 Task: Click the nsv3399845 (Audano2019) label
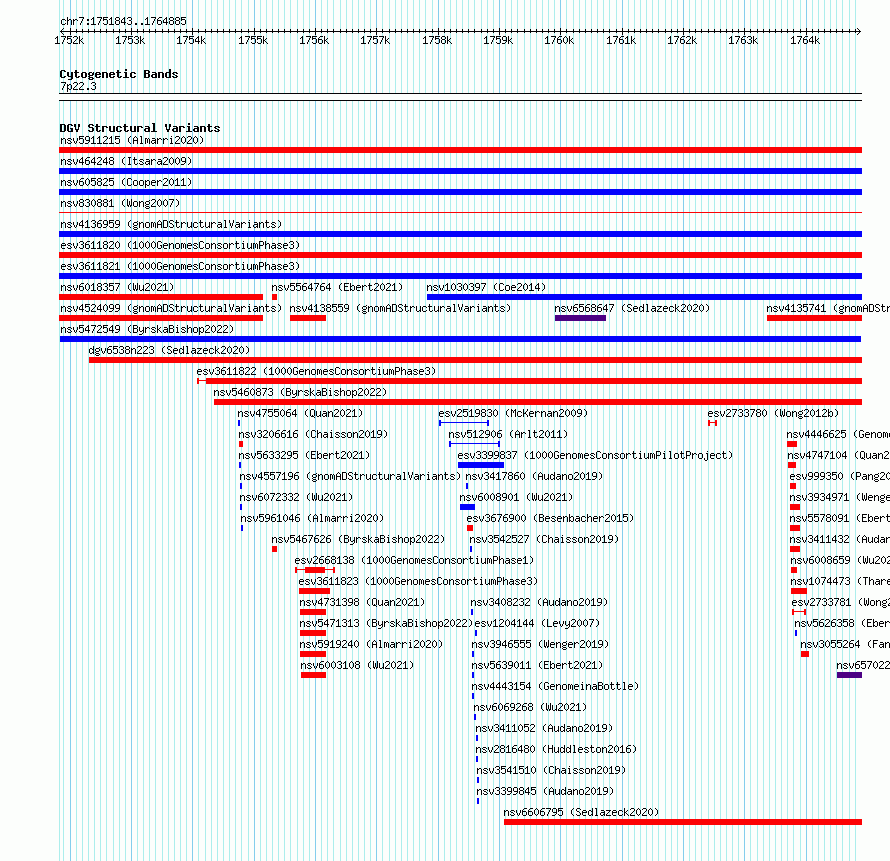coord(545,791)
